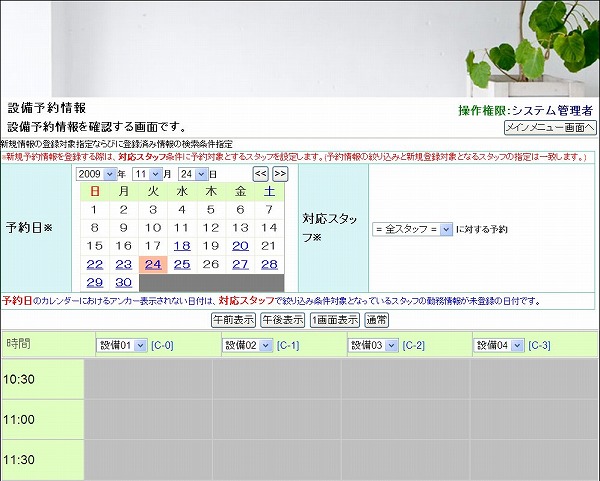600x481 pixels.
Task: Click the [C-3] column link
Action: click(539, 345)
